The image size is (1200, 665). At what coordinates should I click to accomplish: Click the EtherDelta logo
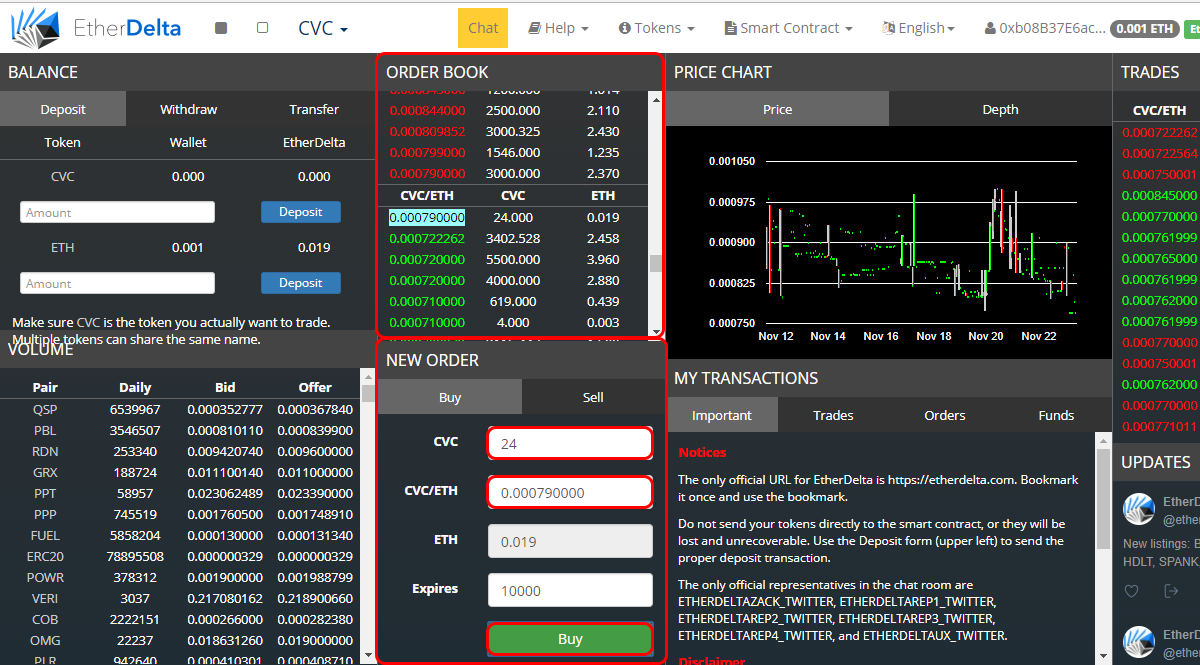[96, 27]
